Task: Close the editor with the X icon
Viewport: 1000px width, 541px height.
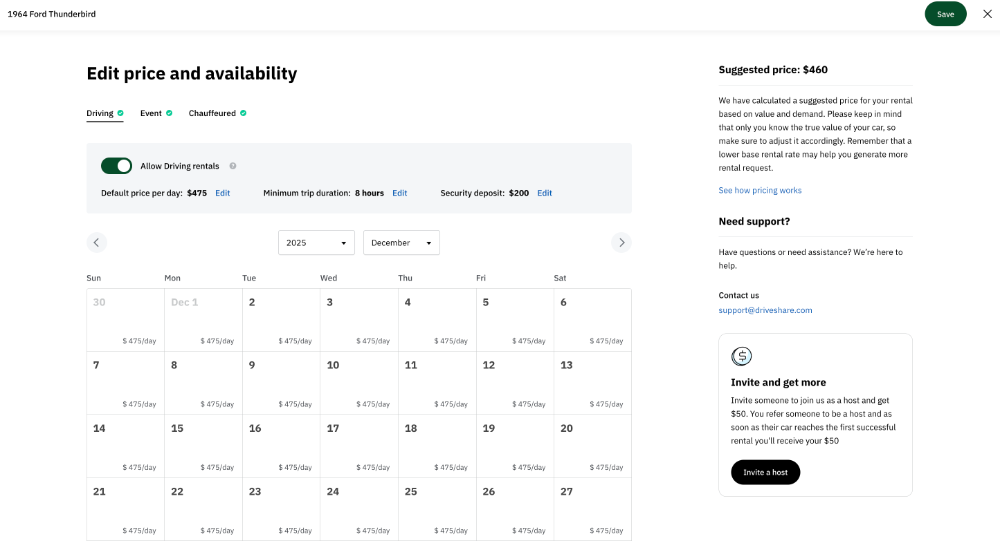Action: point(988,14)
